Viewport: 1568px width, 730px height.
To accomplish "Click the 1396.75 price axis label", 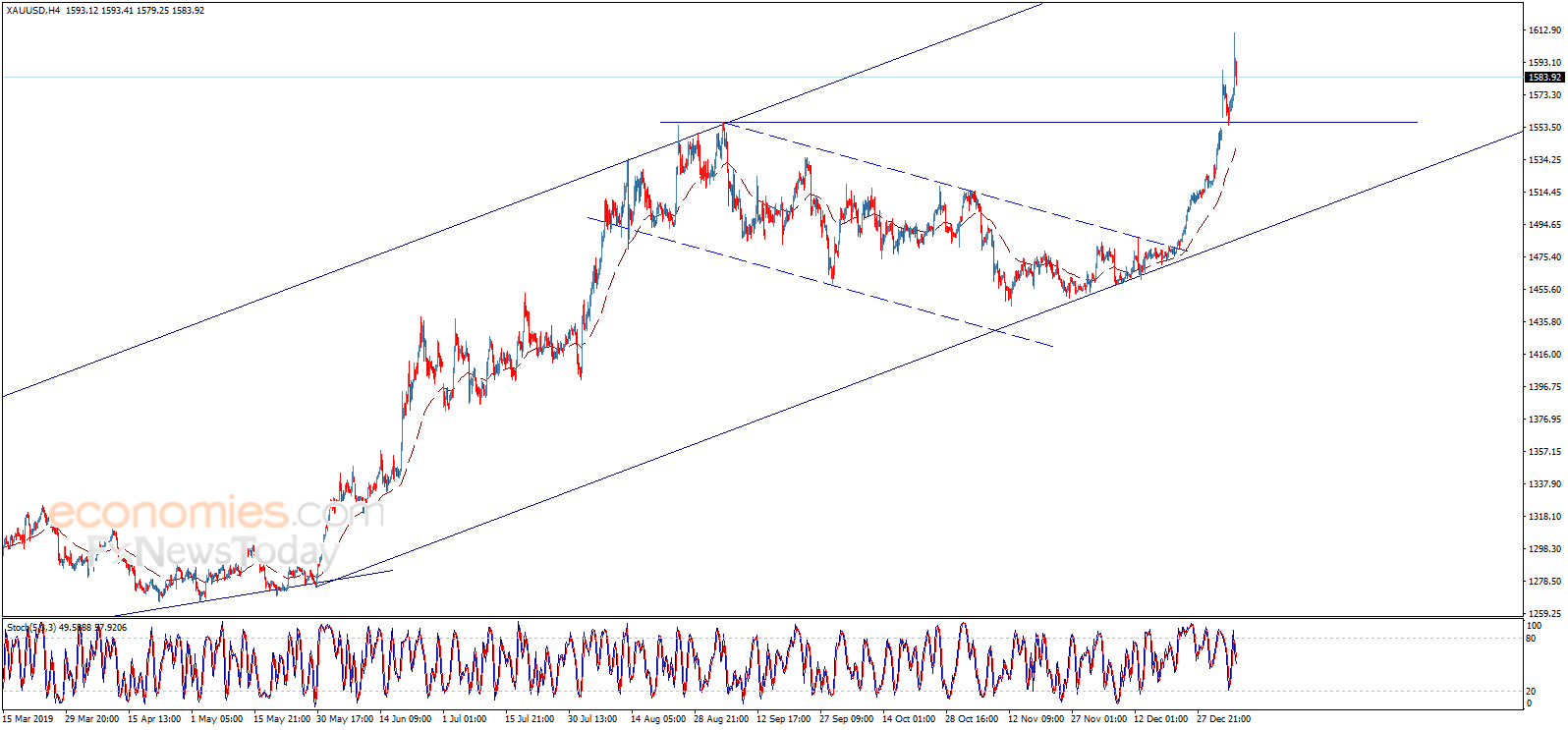I will coord(1545,387).
